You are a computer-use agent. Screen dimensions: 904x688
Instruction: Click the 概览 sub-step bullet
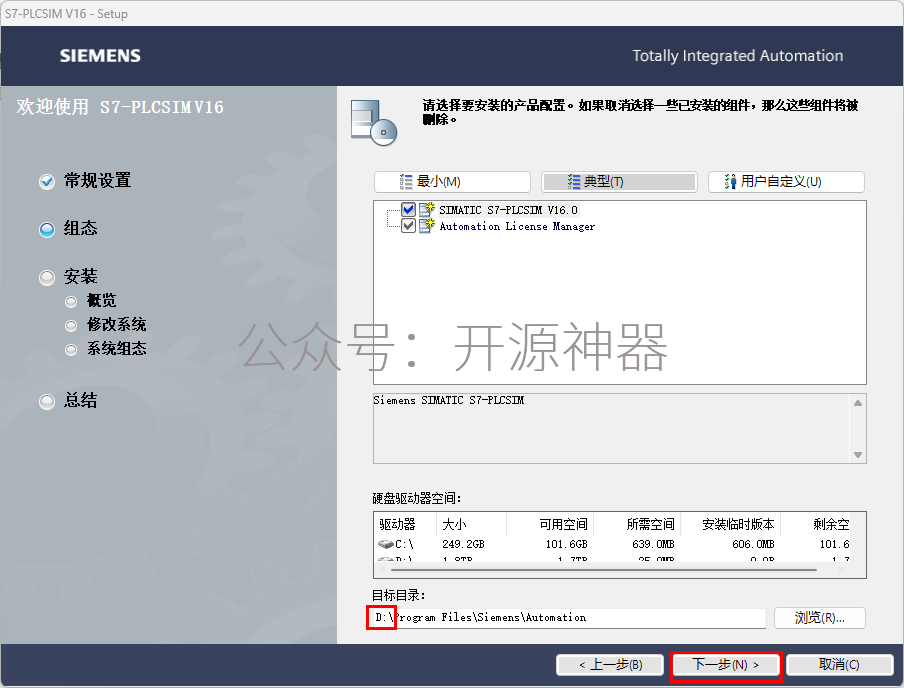tap(71, 302)
